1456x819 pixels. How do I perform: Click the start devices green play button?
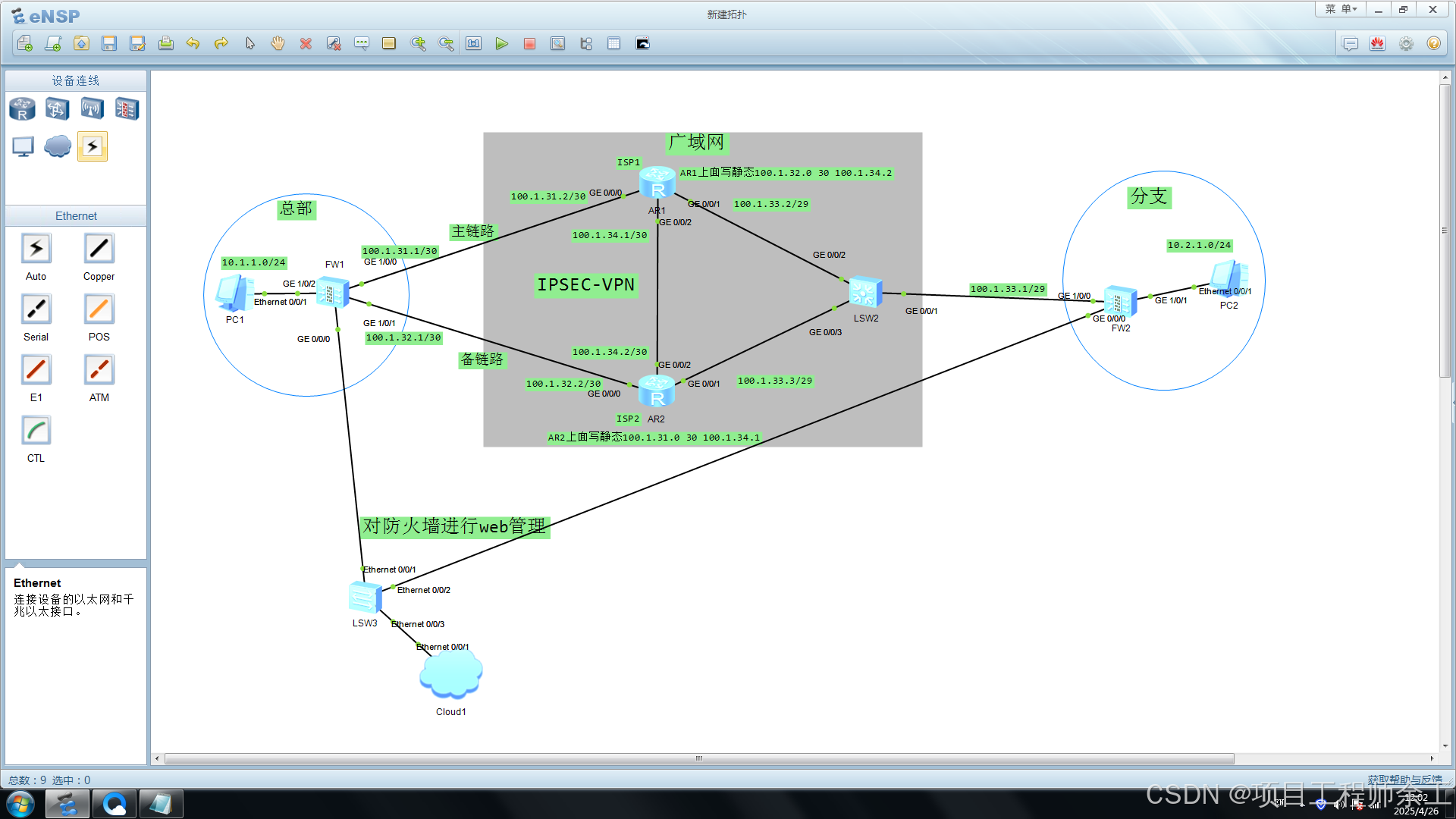(x=501, y=44)
